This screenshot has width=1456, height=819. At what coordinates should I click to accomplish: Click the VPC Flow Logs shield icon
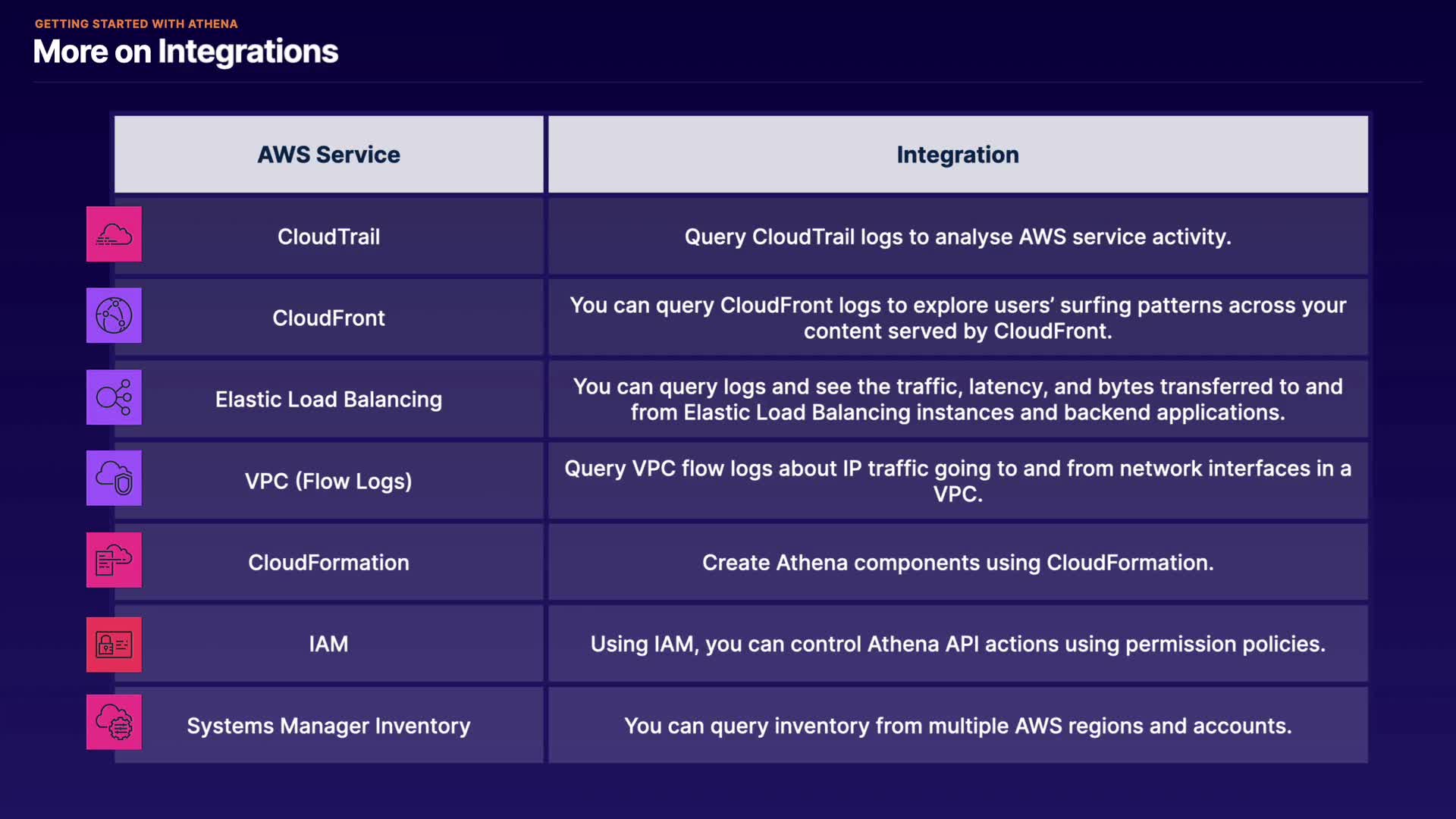click(114, 479)
